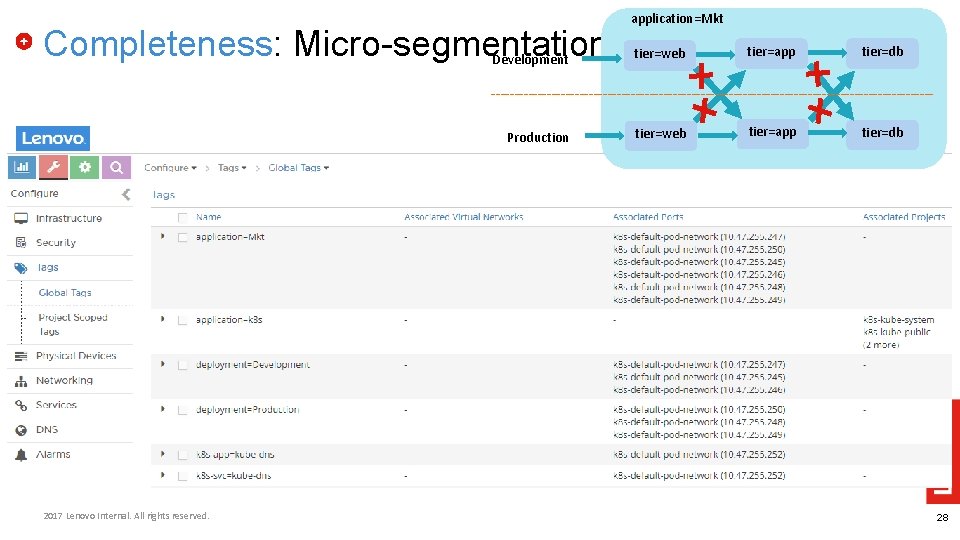Click port 10.47.255.250 in application=Mkt row
This screenshot has width=960, height=540.
point(699,249)
